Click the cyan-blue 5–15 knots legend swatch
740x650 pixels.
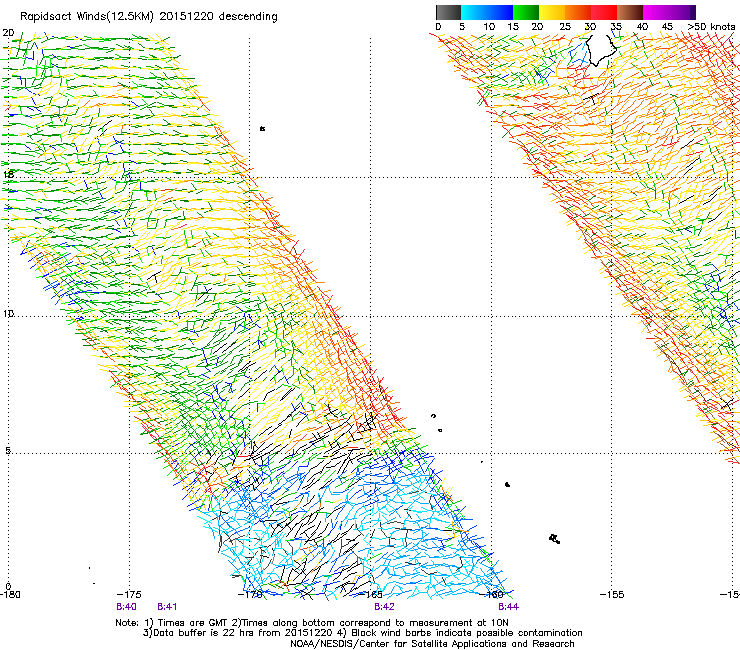point(487,12)
